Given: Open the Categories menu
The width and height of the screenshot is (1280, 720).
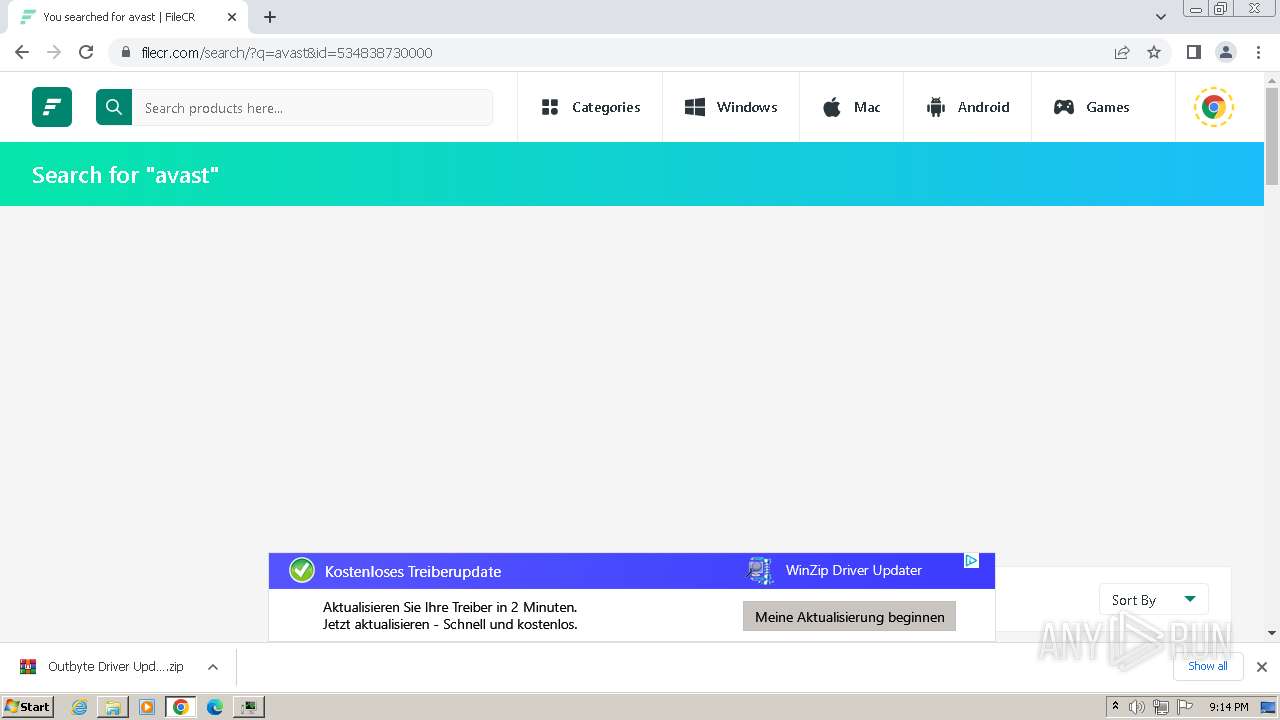Looking at the screenshot, I should pyautogui.click(x=590, y=107).
